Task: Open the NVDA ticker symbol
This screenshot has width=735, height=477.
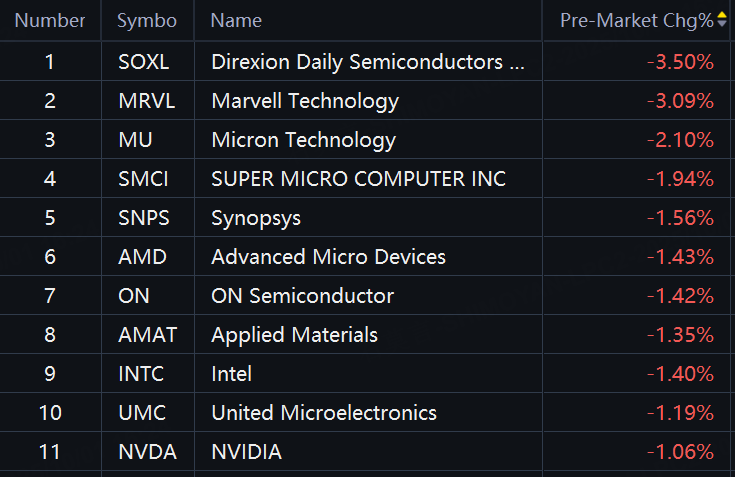Action: coord(147,452)
